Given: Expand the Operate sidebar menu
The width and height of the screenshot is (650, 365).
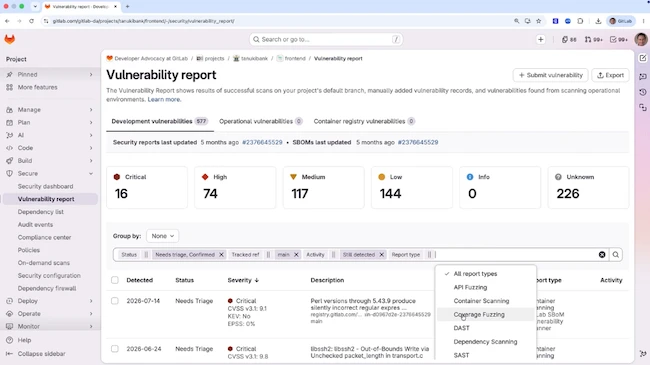Looking at the screenshot, I should [x=50, y=314].
